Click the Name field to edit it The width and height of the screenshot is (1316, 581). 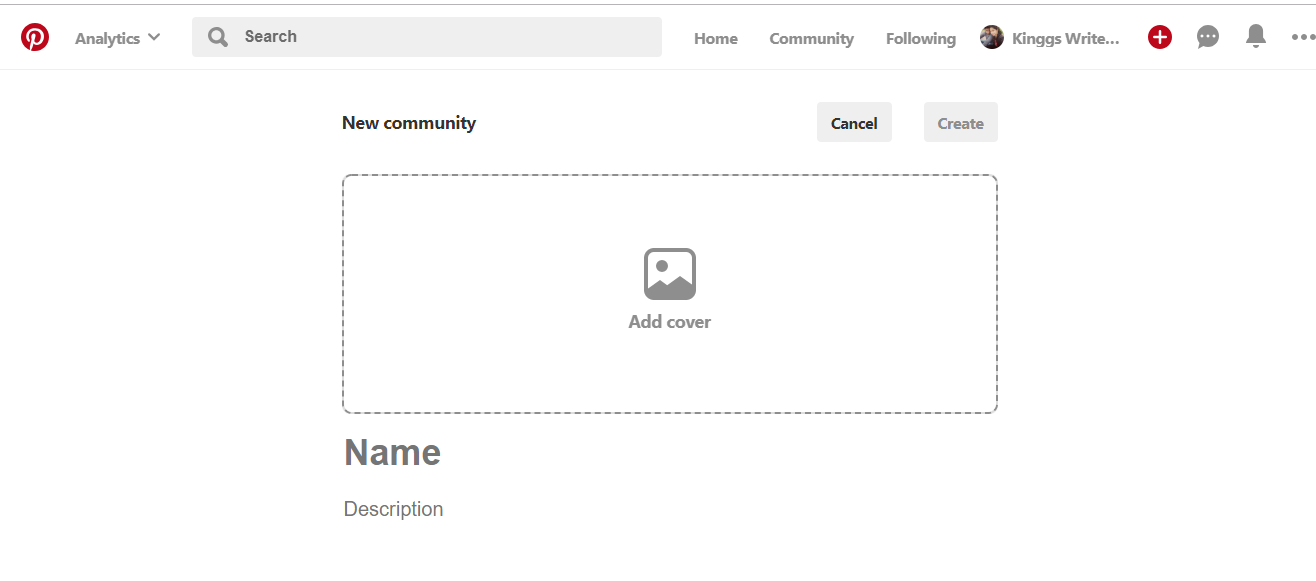point(392,452)
